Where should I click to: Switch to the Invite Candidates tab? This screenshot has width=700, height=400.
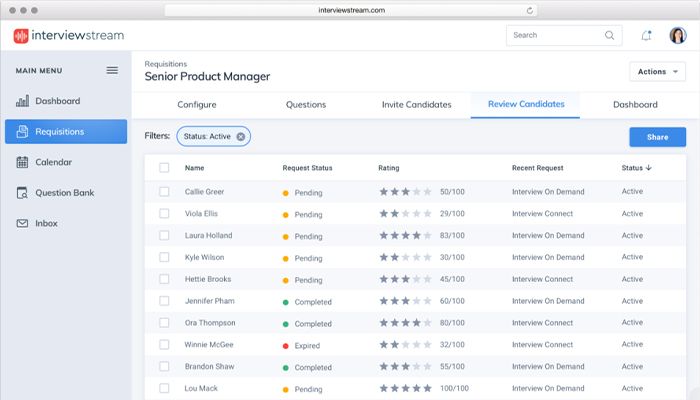[x=416, y=104]
